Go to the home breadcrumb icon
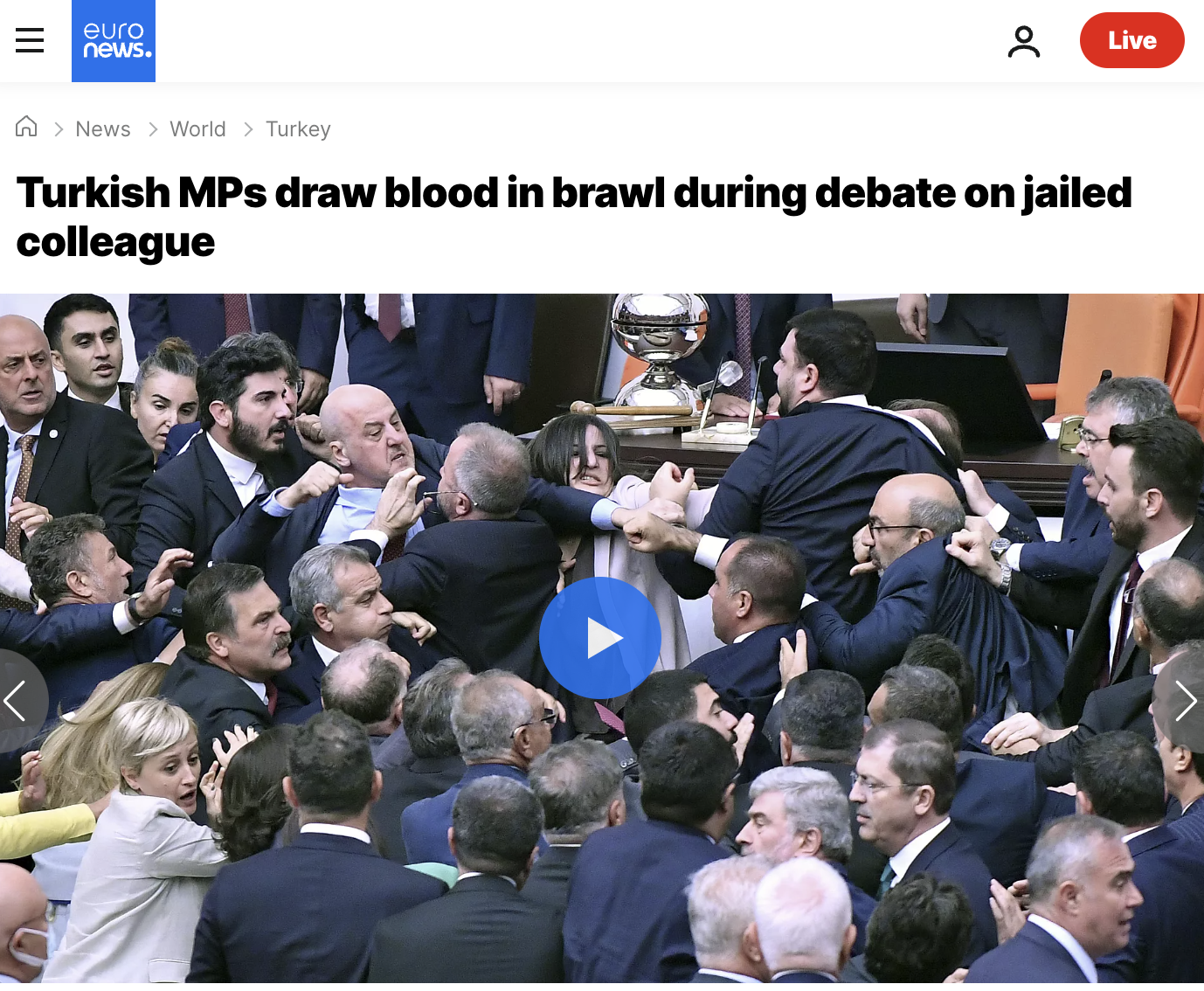The image size is (1204, 991). click(x=26, y=128)
